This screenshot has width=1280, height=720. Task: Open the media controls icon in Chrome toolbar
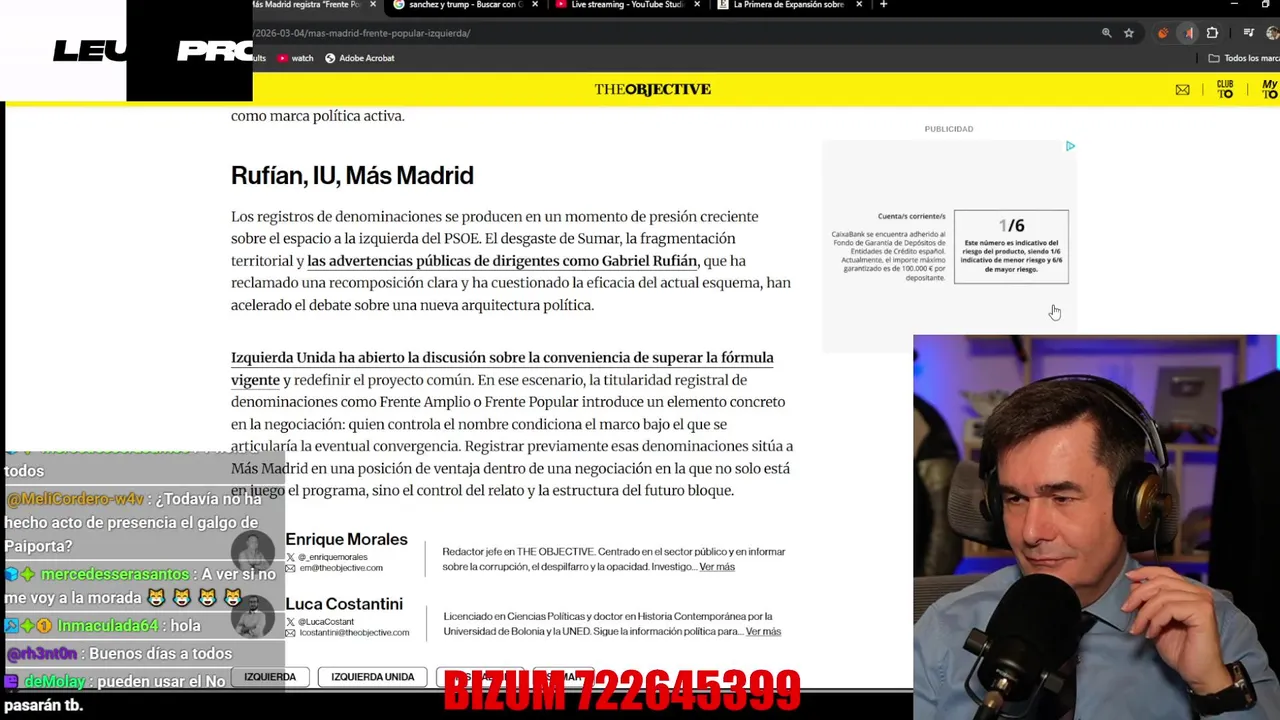click(1249, 33)
